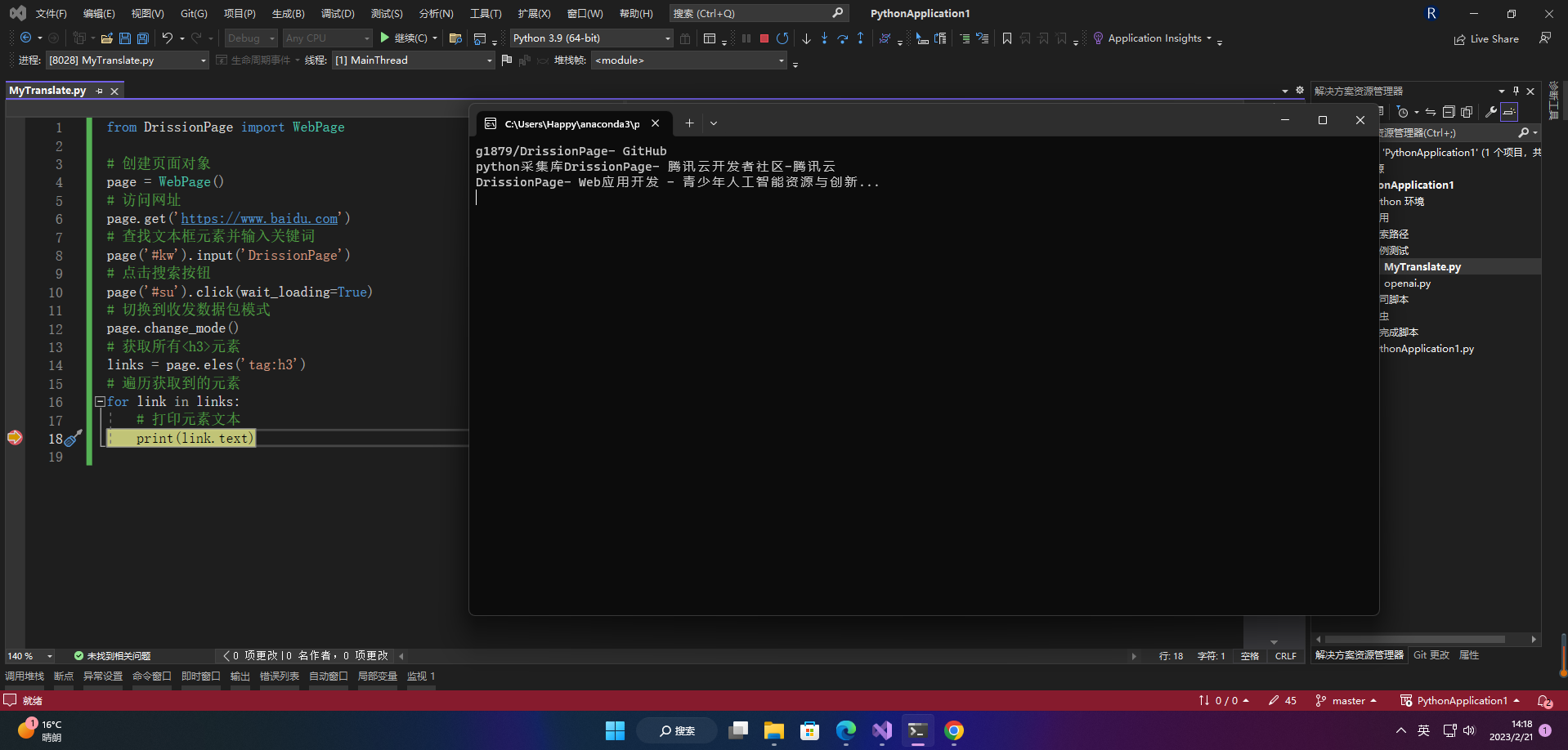Open the https://www.baidu.com link in the code

pyautogui.click(x=260, y=218)
